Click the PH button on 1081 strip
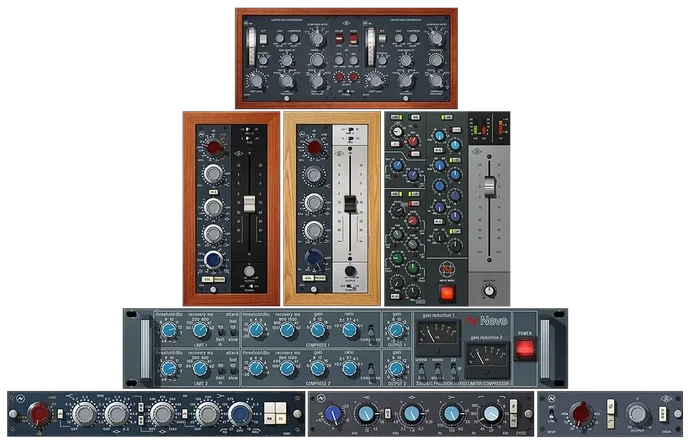This screenshot has height=444, width=691. (269, 418)
